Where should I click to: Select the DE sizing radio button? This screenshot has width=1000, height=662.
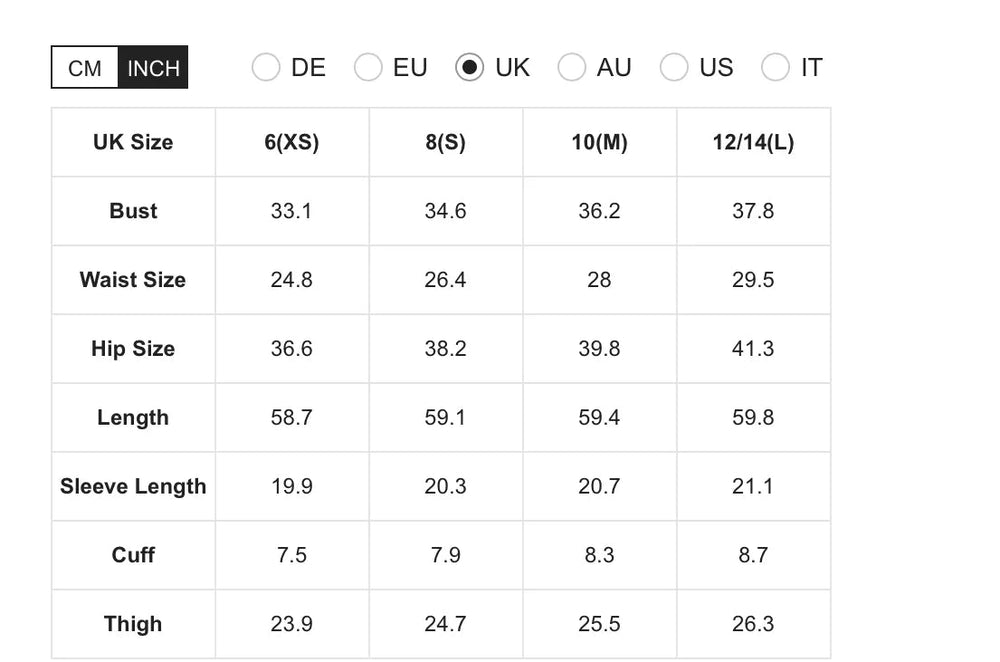click(x=266, y=68)
